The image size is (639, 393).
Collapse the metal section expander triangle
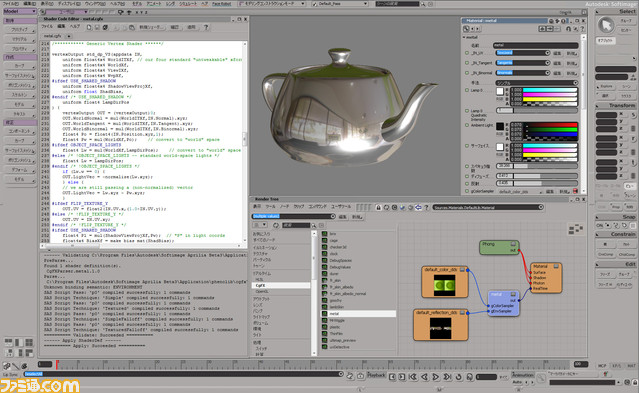464,37
